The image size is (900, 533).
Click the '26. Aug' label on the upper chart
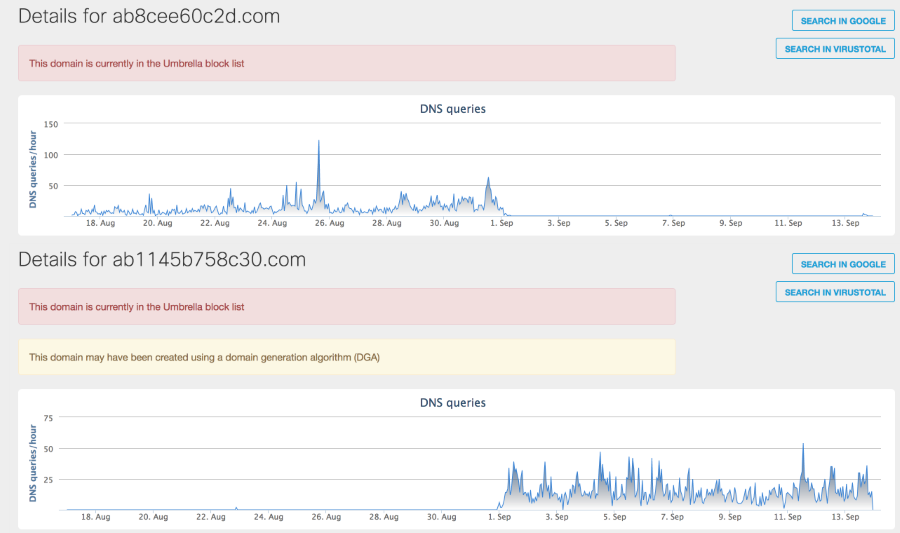coord(328,224)
